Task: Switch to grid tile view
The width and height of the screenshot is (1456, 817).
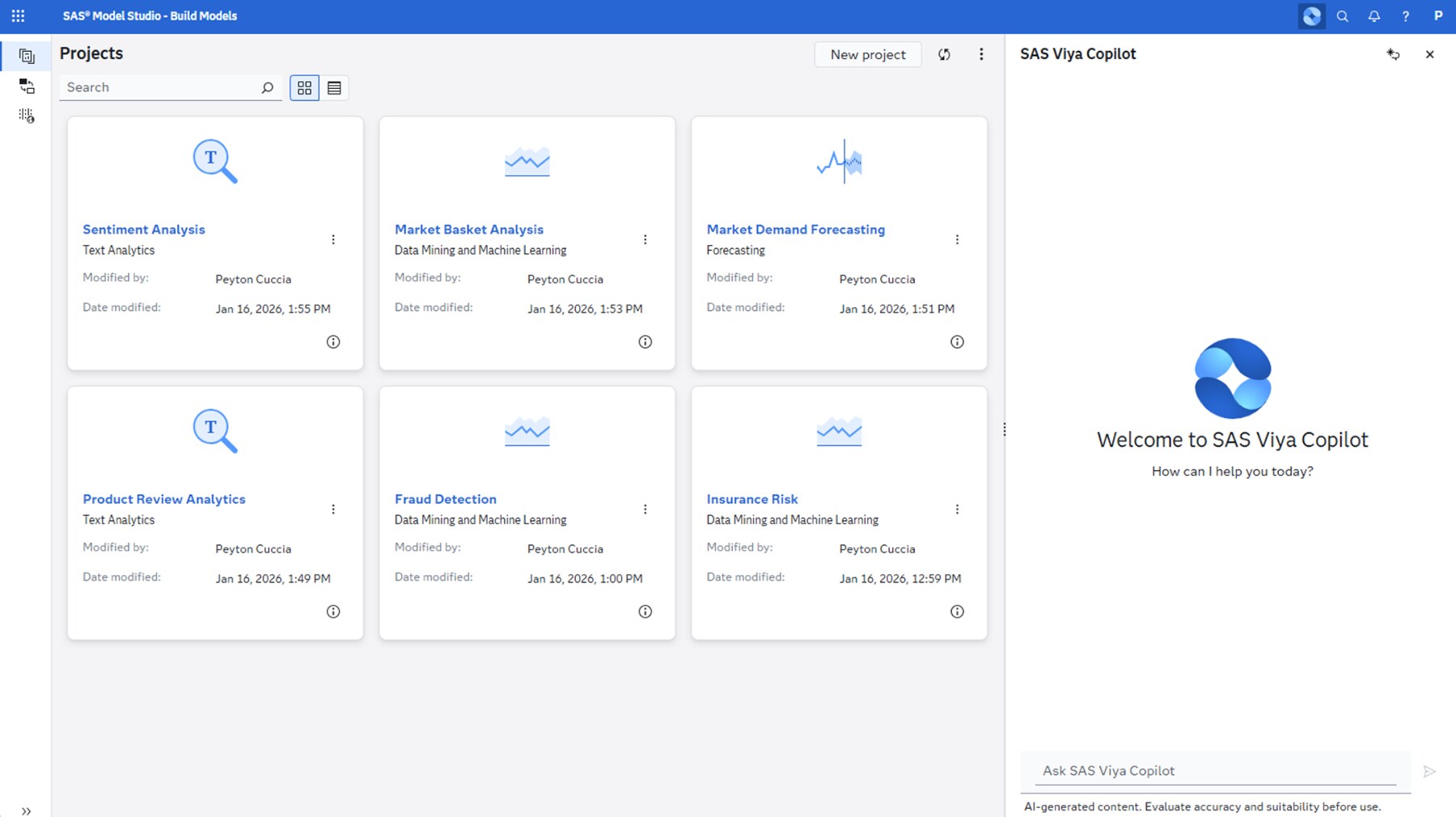Action: tap(304, 88)
